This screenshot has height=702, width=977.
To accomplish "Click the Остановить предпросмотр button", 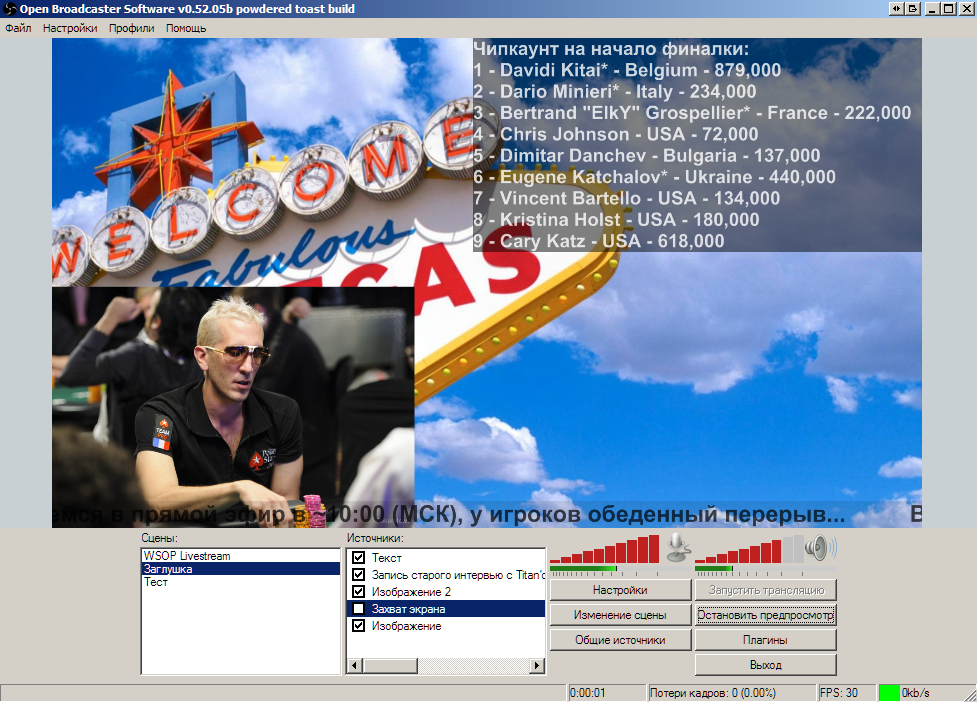I will click(x=765, y=615).
